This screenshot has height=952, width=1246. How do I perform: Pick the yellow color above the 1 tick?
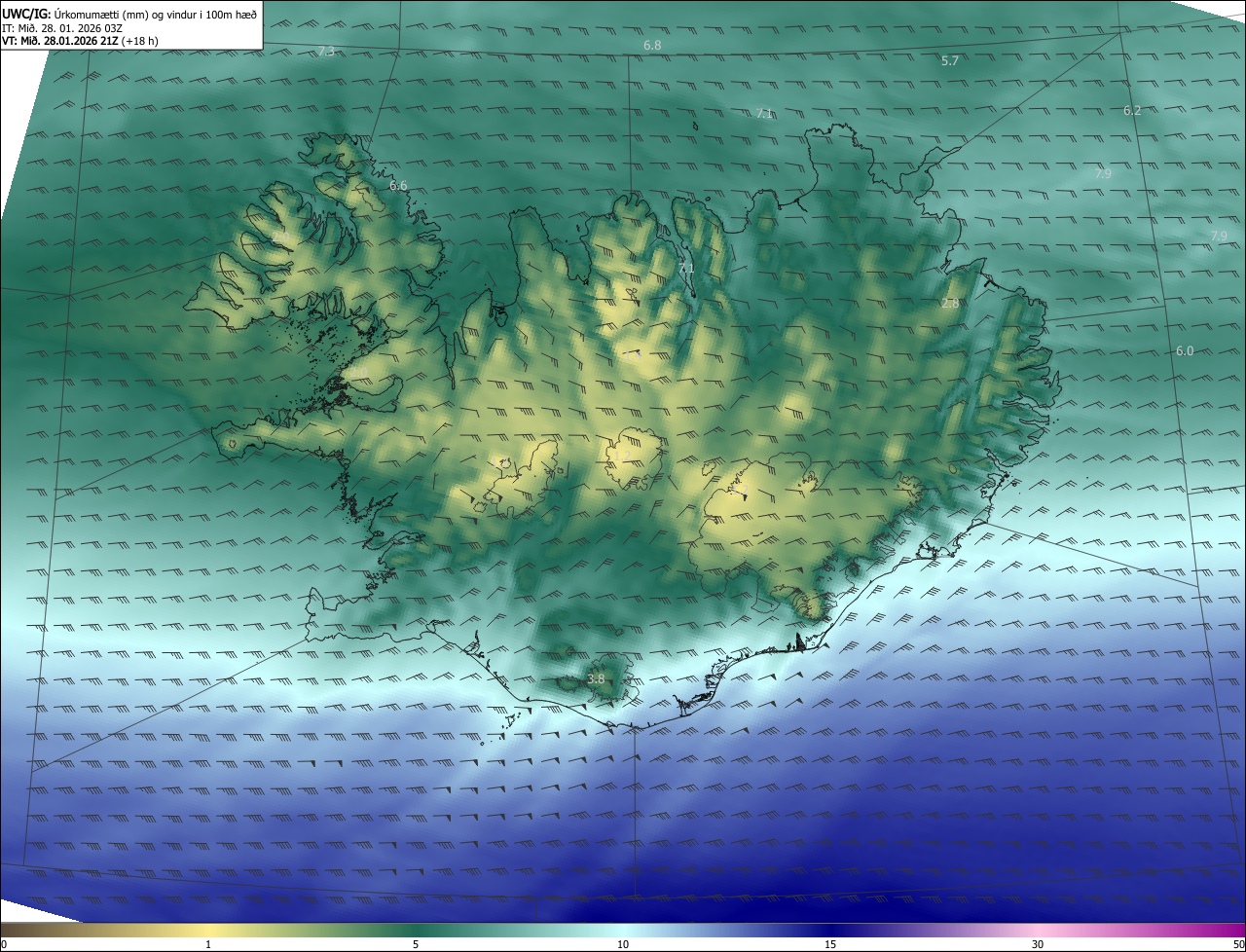click(x=208, y=930)
